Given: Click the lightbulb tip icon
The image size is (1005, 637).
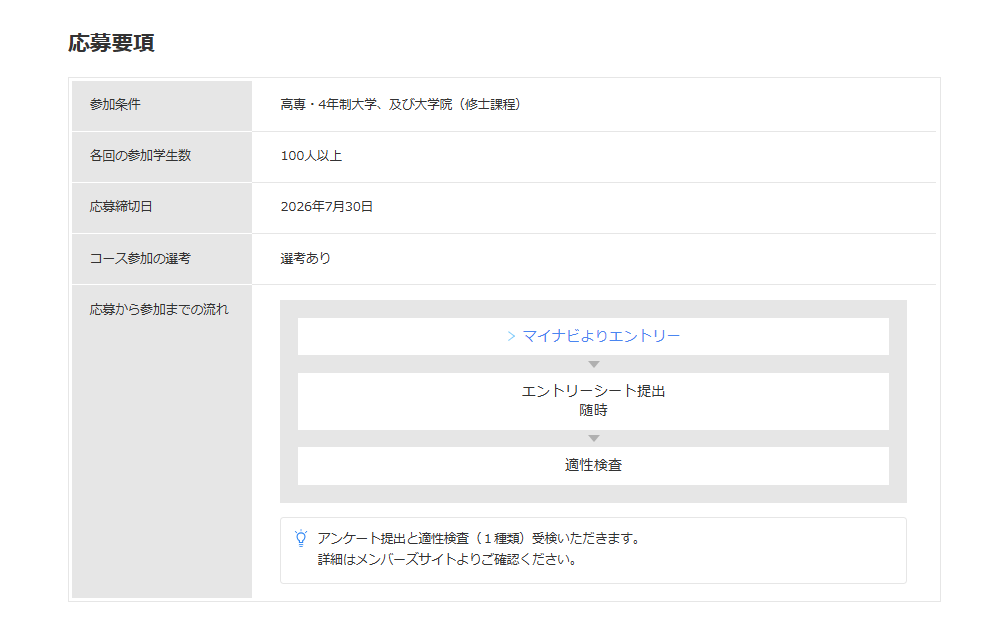Looking at the screenshot, I should (301, 538).
